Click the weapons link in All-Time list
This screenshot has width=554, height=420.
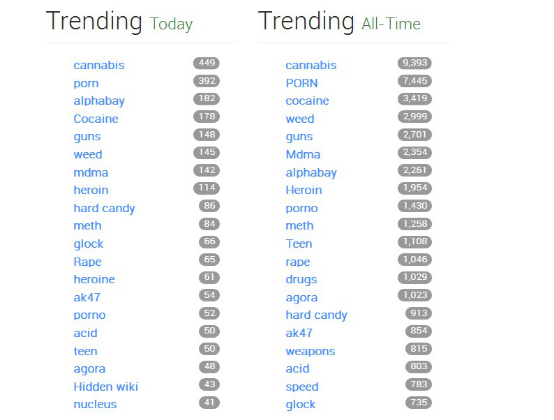pos(310,351)
